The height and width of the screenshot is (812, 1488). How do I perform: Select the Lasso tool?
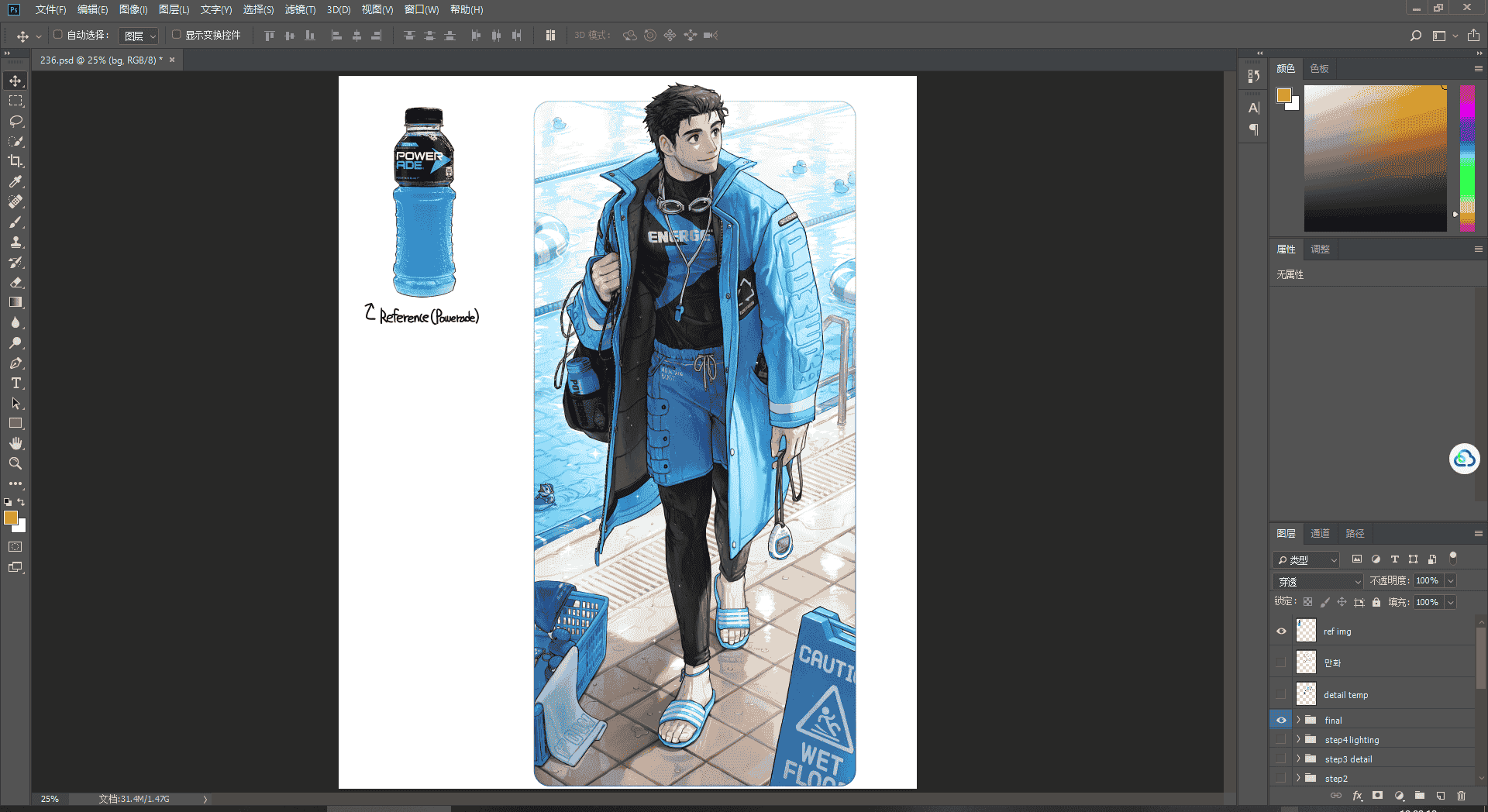[x=15, y=122]
